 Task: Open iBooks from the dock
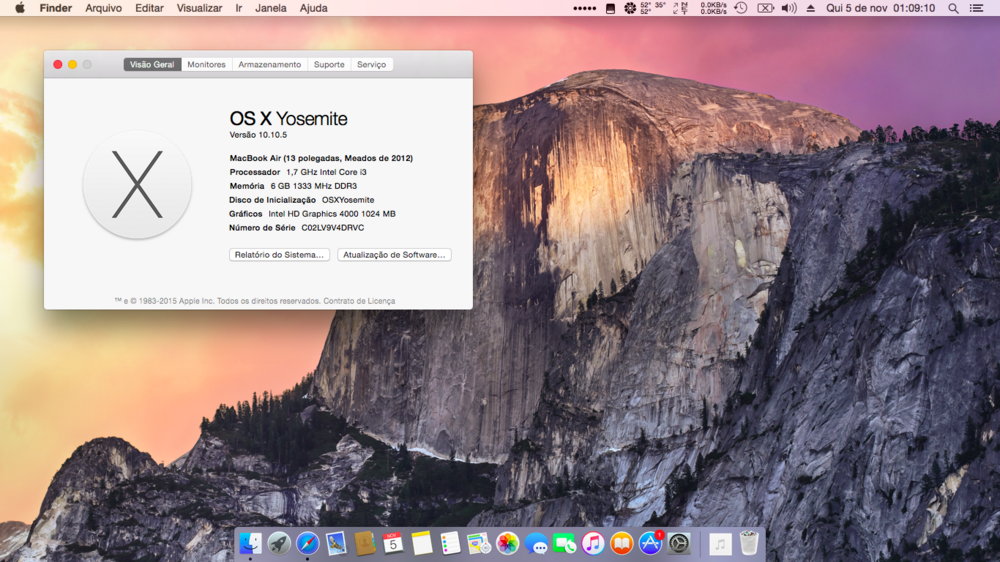(622, 543)
